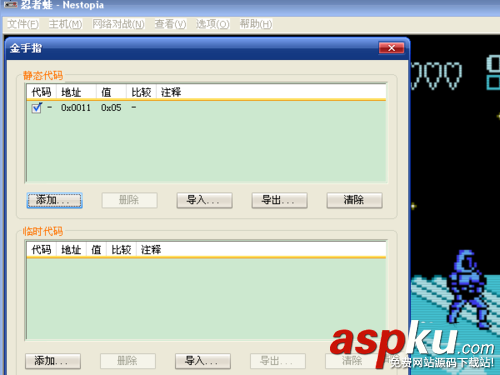Uncheck the 0x0011 cheat code checkbox
The image size is (500, 375).
pyautogui.click(x=36, y=108)
